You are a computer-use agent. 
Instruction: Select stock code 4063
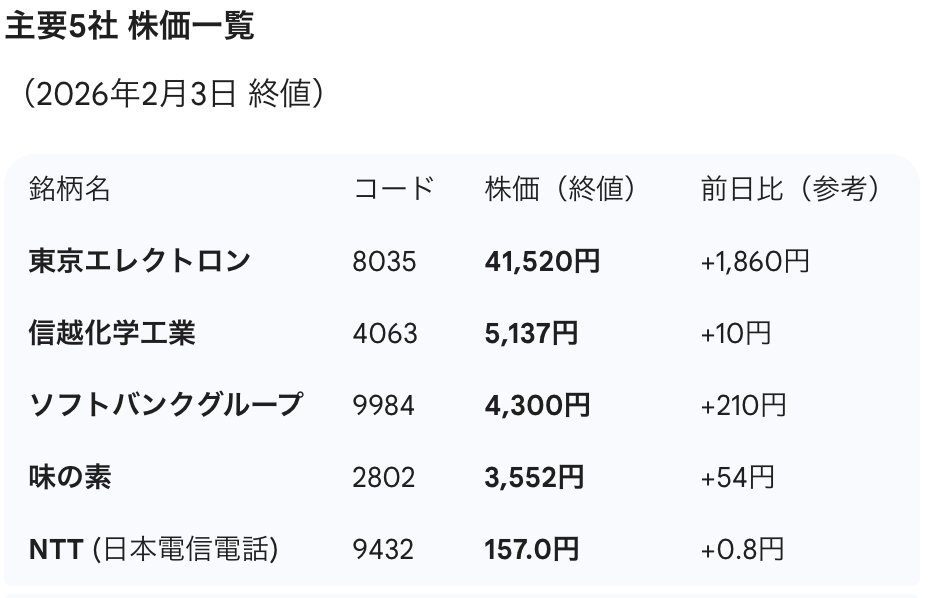click(x=385, y=333)
